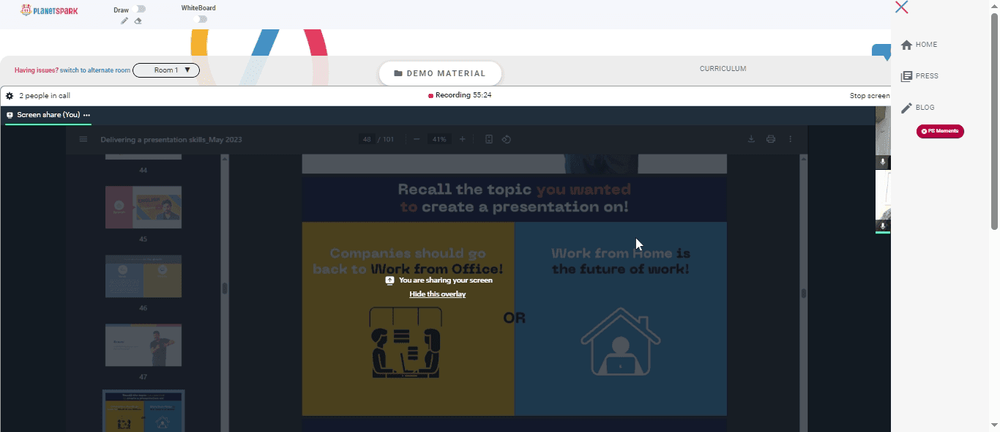Open call settings gear icon
This screenshot has height=432, width=1000.
click(10, 96)
